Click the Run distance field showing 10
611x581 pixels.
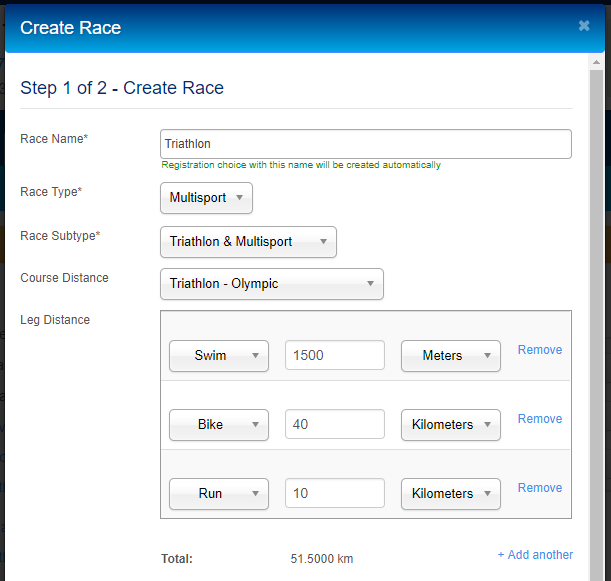335,493
